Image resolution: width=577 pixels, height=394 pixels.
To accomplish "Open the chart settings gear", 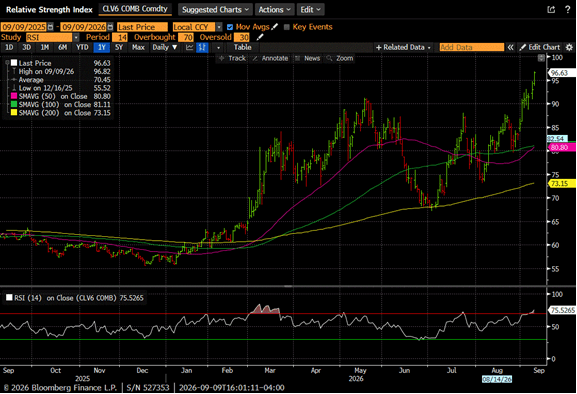I will point(569,47).
